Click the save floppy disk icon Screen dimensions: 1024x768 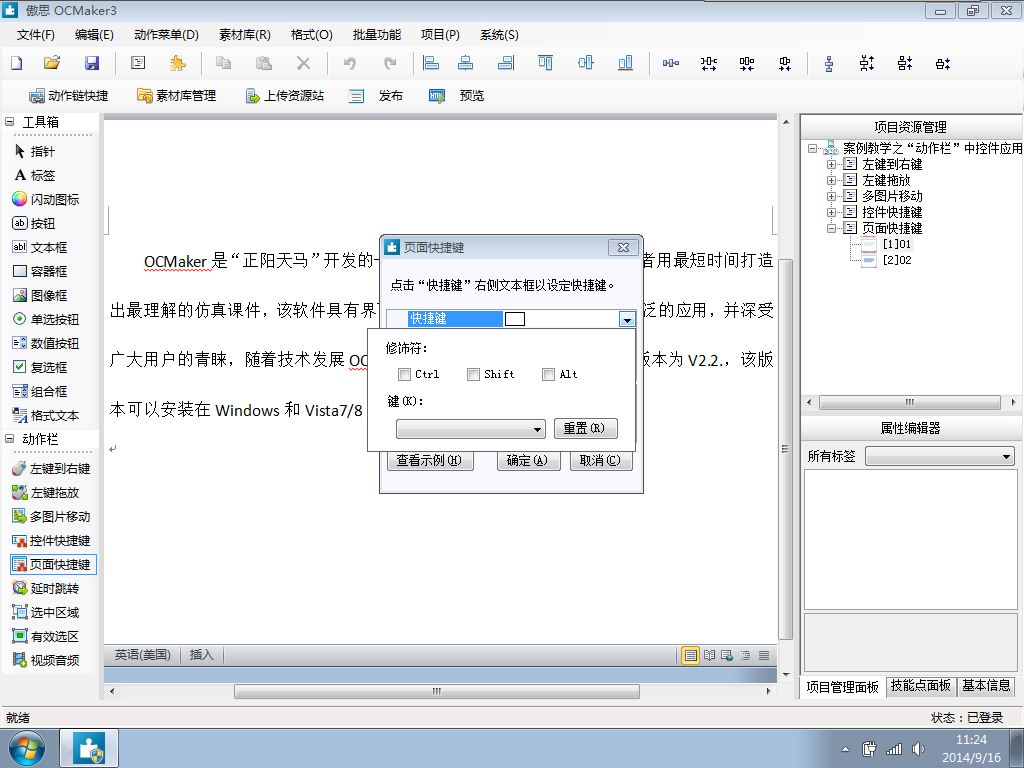click(x=92, y=63)
